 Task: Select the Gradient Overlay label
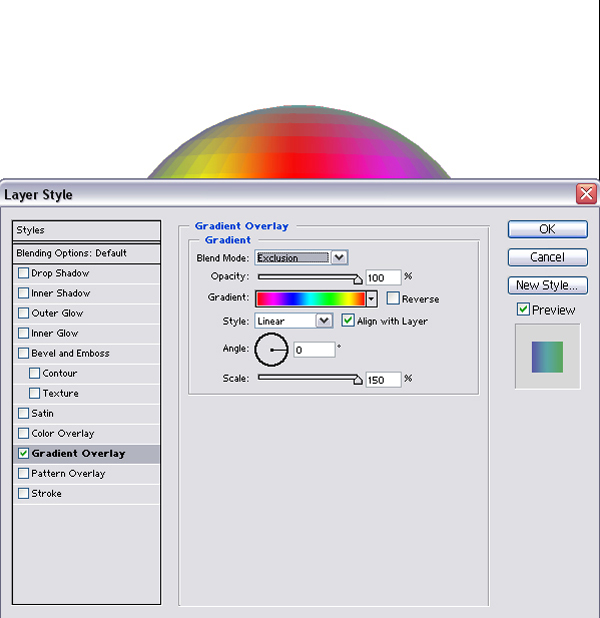(78, 453)
